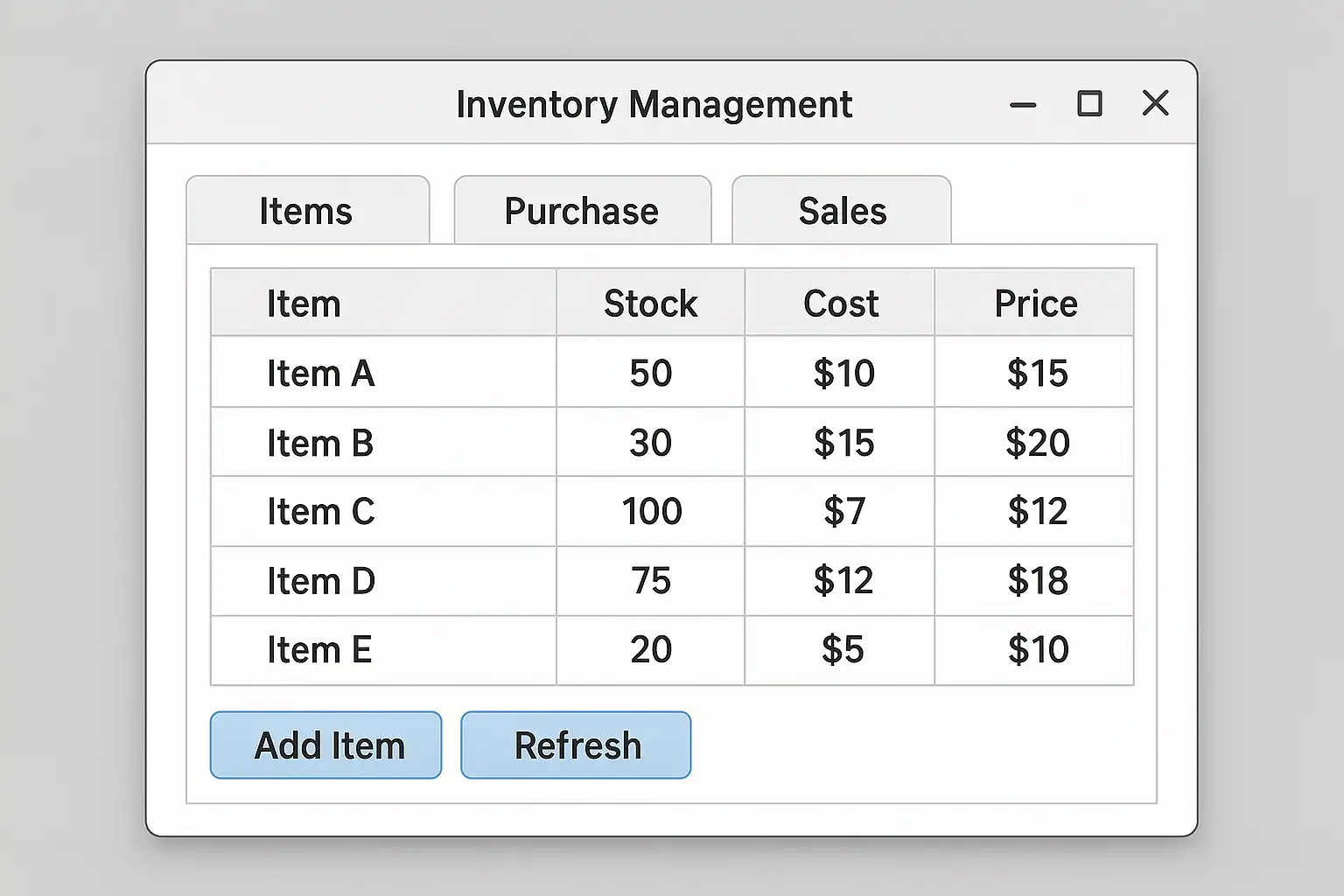Maximize the Inventory Management window
The height and width of the screenshot is (896, 1344).
tap(1089, 104)
